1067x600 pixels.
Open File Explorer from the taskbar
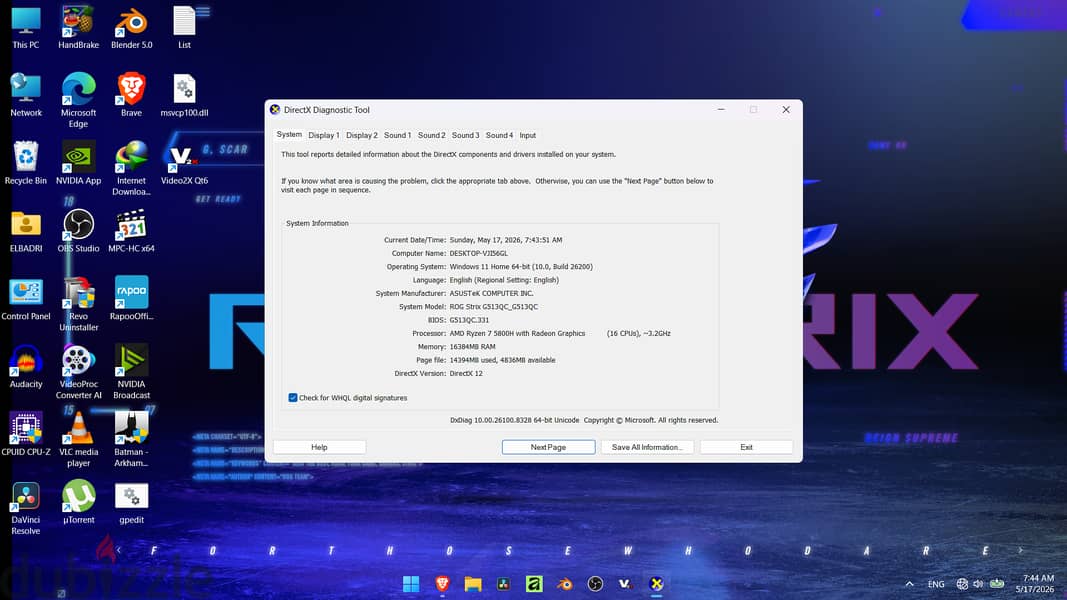[473, 584]
